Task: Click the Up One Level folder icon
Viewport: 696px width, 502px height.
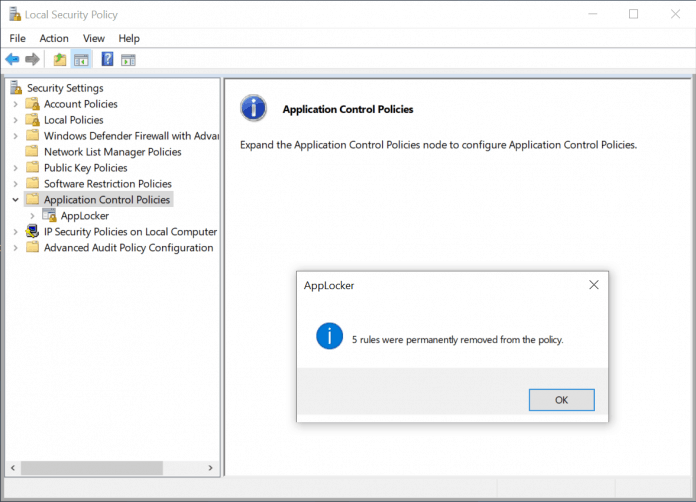Action: [60, 59]
